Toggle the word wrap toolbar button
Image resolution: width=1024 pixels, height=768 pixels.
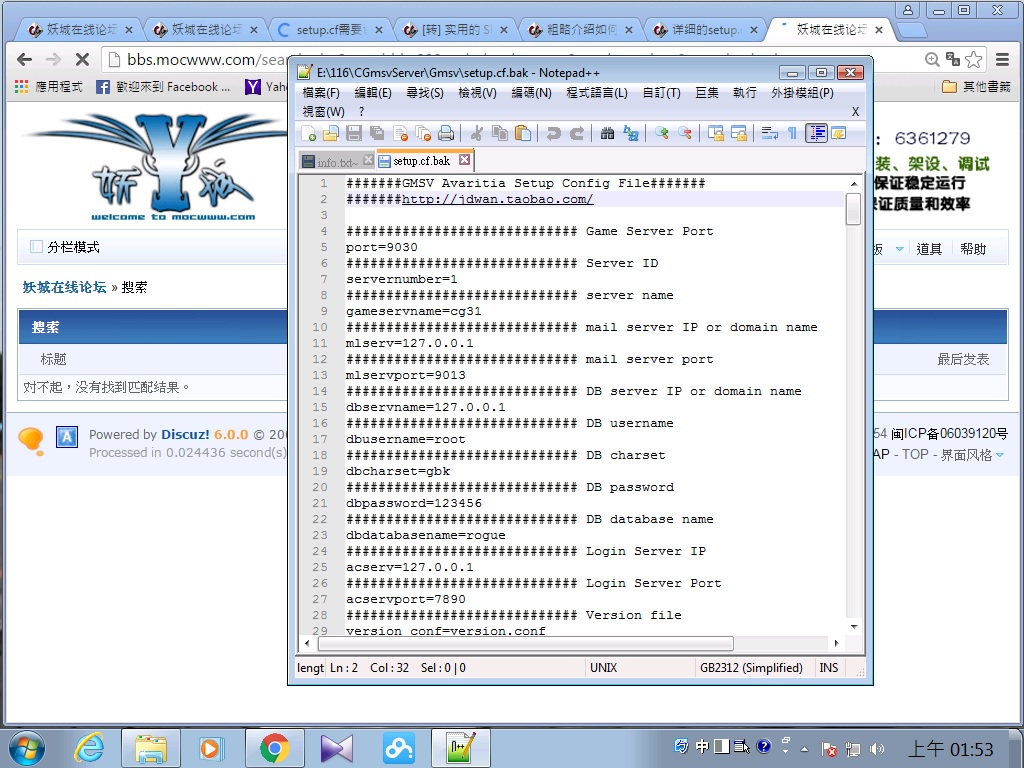[x=769, y=133]
